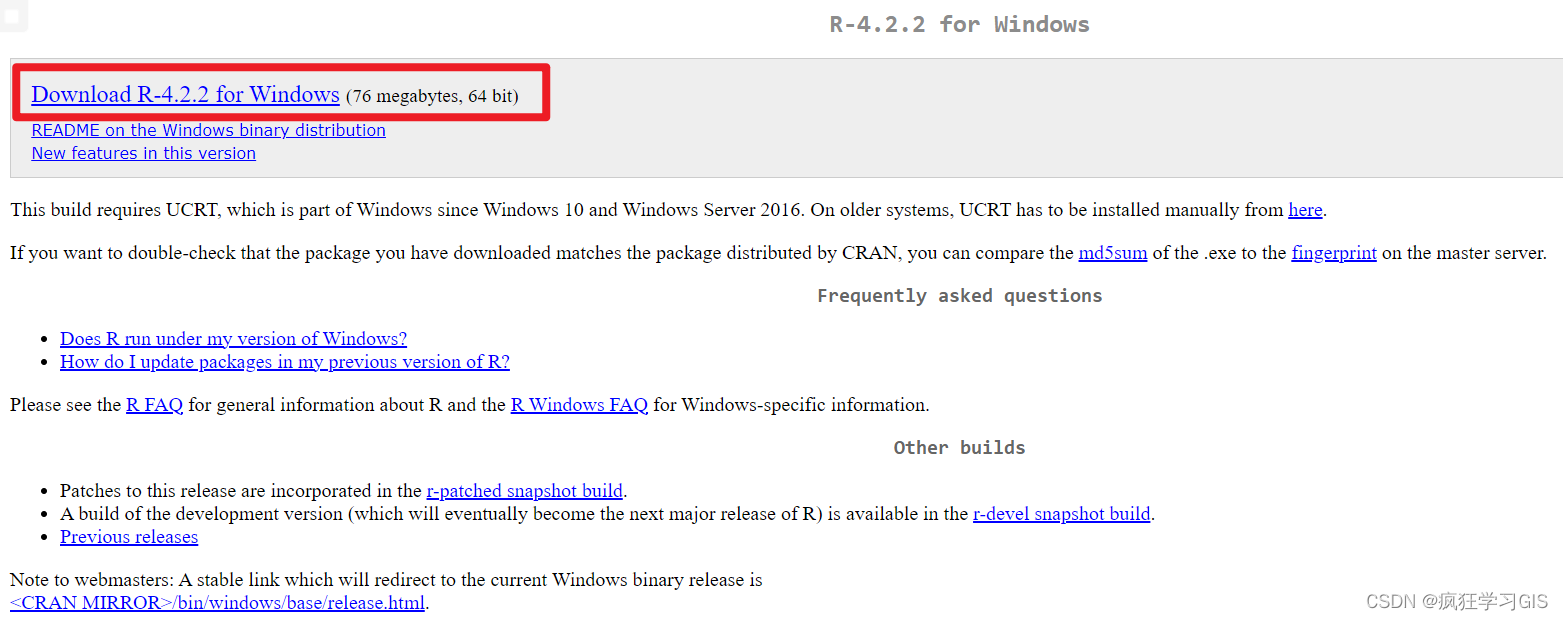
Task: Click the small square icon at top-left corner
Action: coord(13,15)
